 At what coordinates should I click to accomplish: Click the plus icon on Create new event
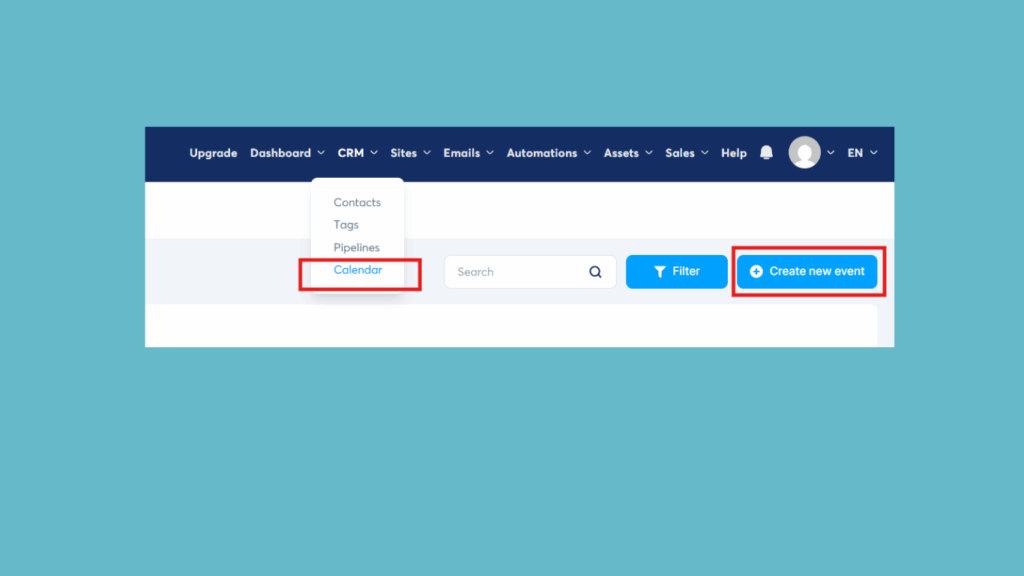(755, 271)
